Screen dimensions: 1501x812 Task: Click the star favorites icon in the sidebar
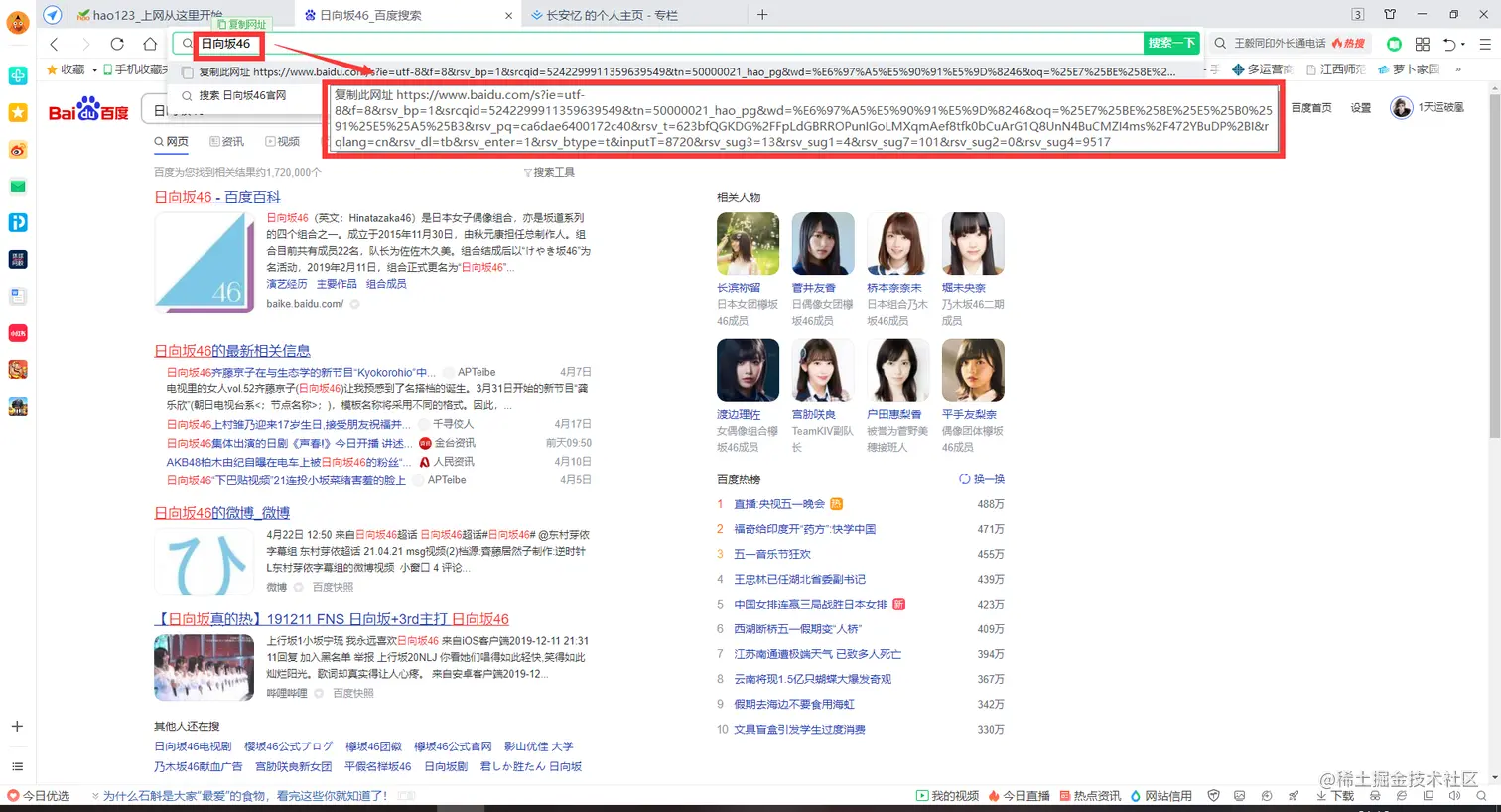(x=18, y=112)
